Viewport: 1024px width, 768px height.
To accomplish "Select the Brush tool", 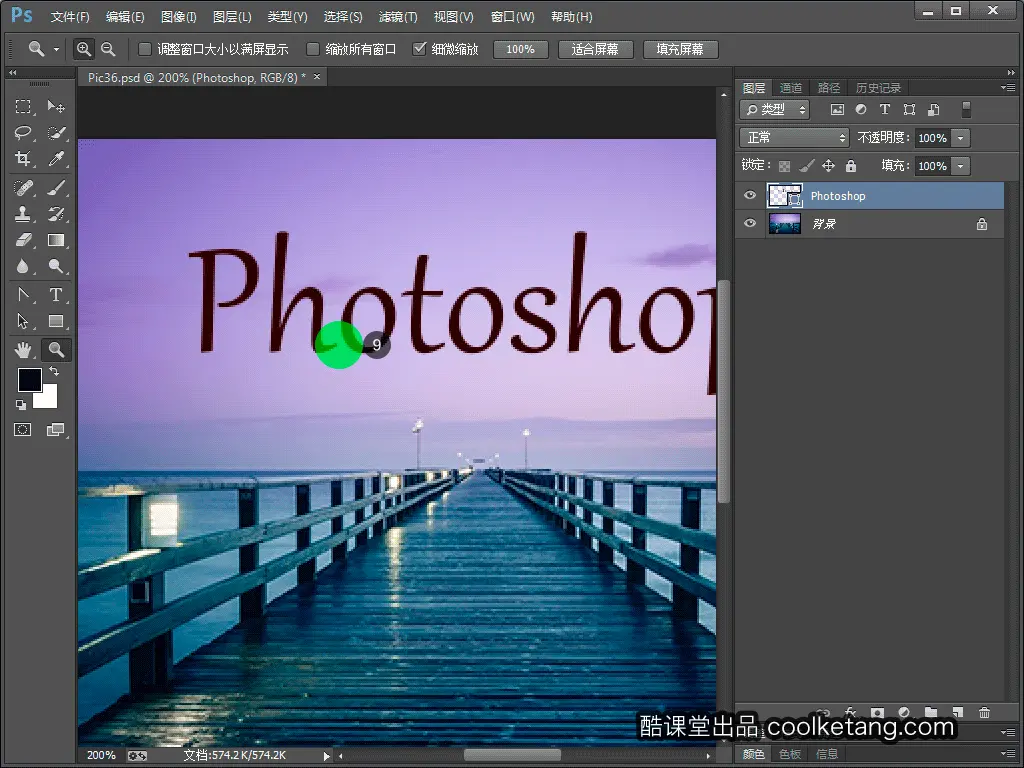I will [x=56, y=188].
